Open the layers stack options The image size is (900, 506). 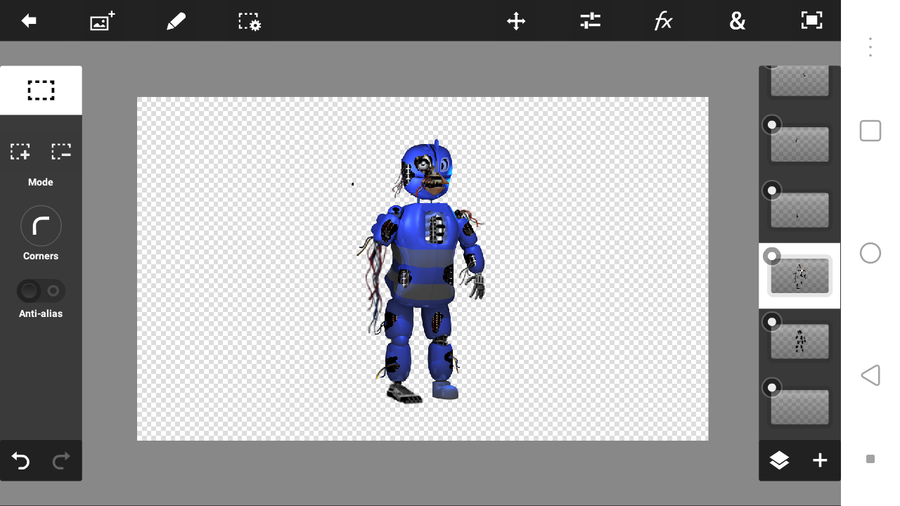point(779,460)
